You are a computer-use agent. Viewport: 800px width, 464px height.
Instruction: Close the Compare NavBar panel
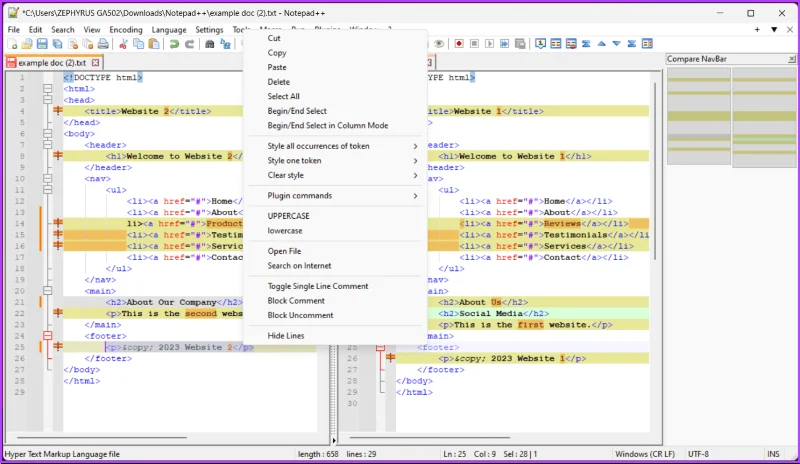click(791, 59)
